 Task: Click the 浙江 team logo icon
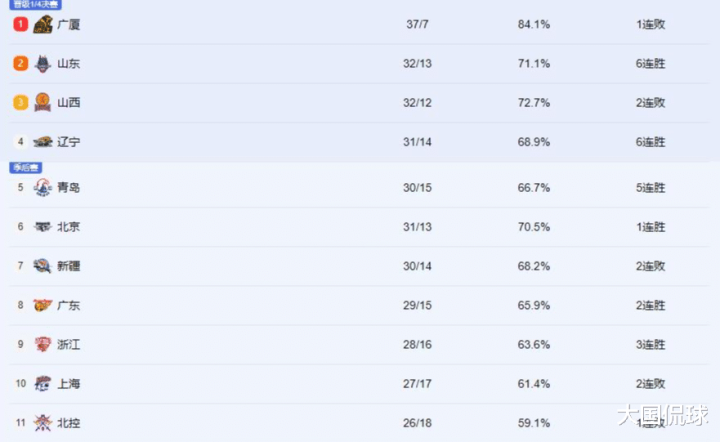click(43, 344)
